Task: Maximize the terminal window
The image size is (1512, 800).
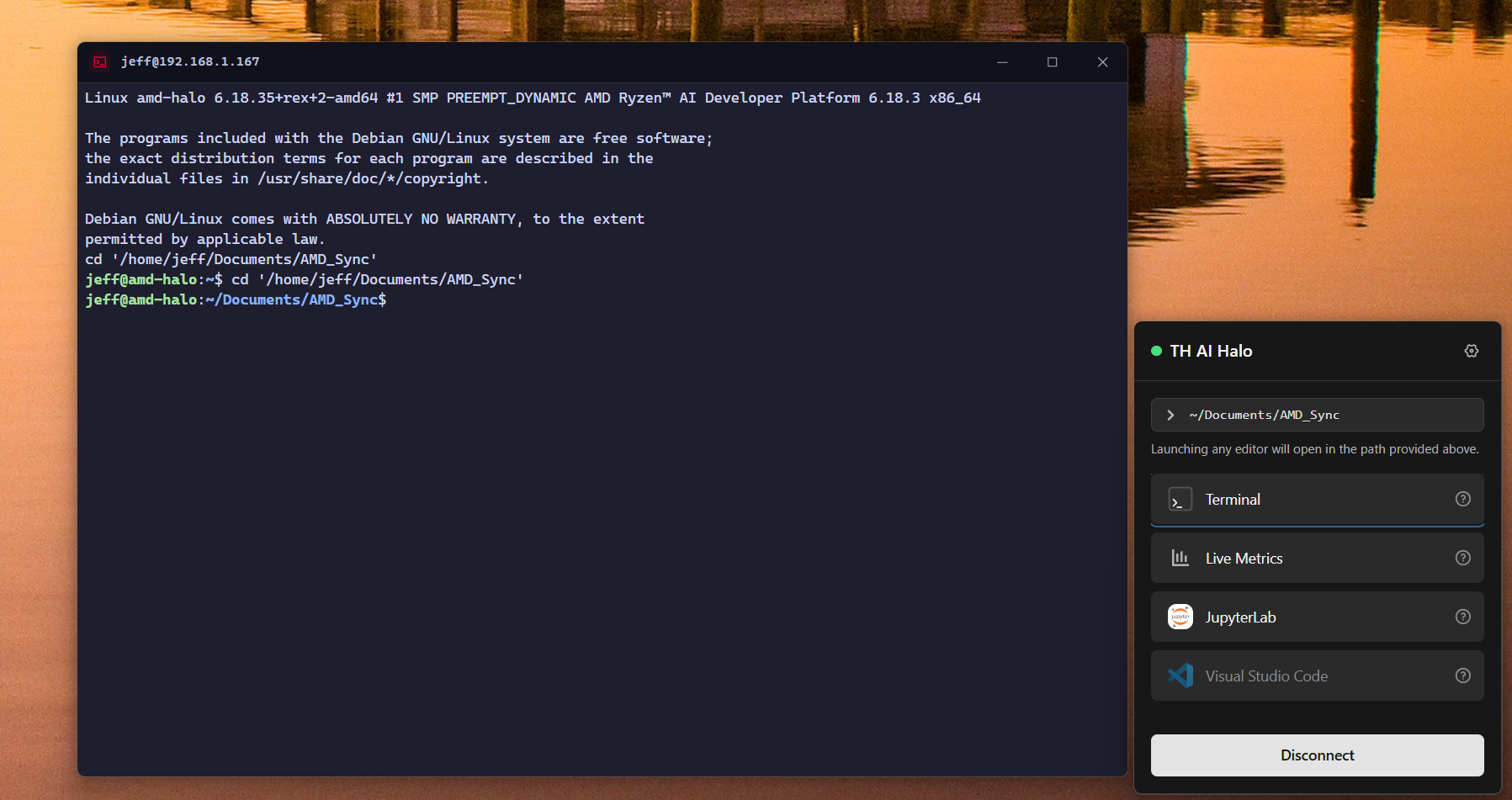Action: tap(1052, 62)
